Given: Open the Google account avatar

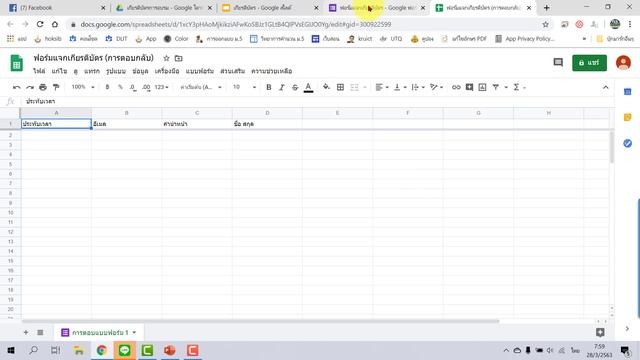Looking at the screenshot, I should pos(623,62).
